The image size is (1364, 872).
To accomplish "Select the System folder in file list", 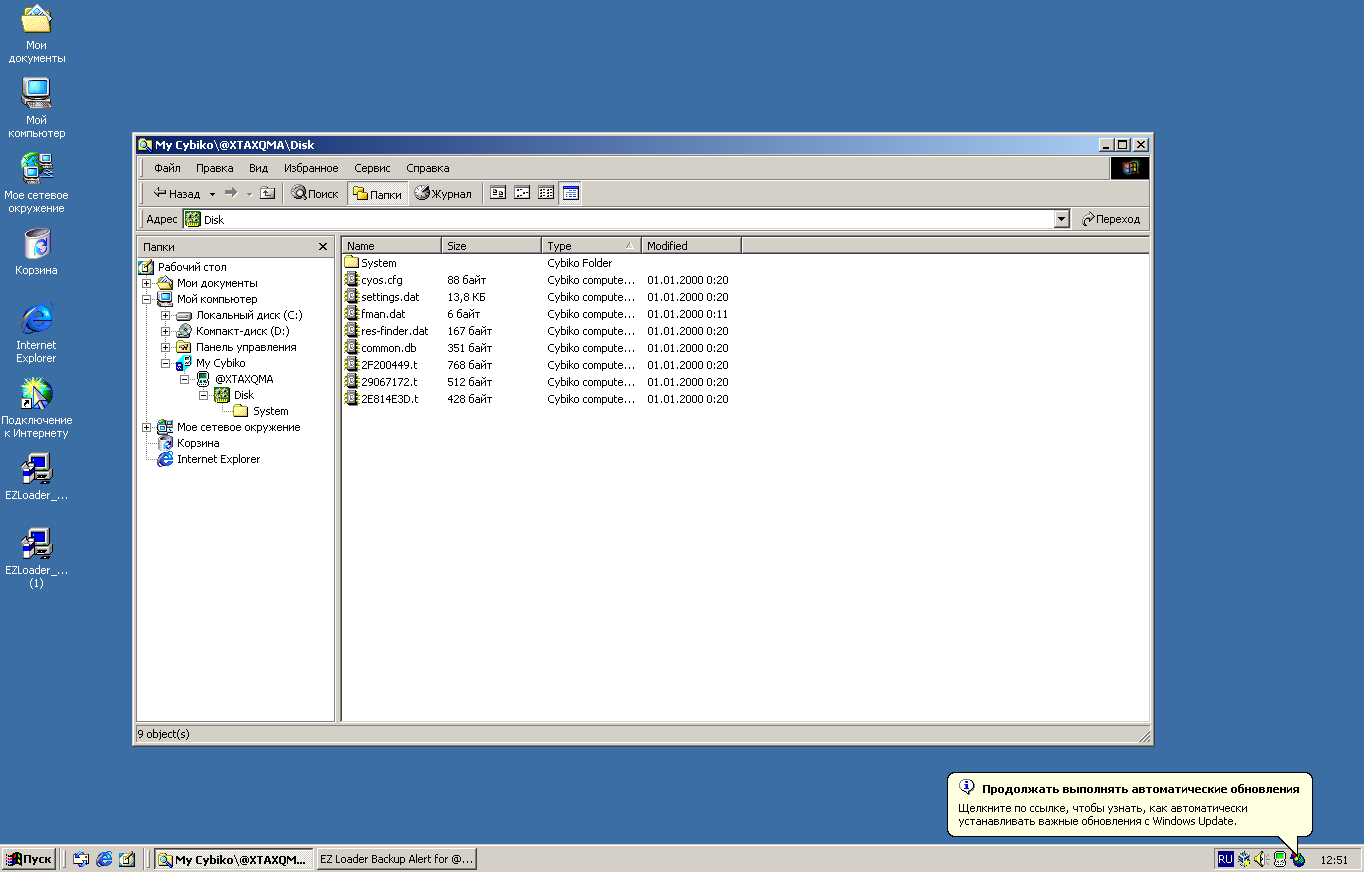I will click(x=370, y=263).
